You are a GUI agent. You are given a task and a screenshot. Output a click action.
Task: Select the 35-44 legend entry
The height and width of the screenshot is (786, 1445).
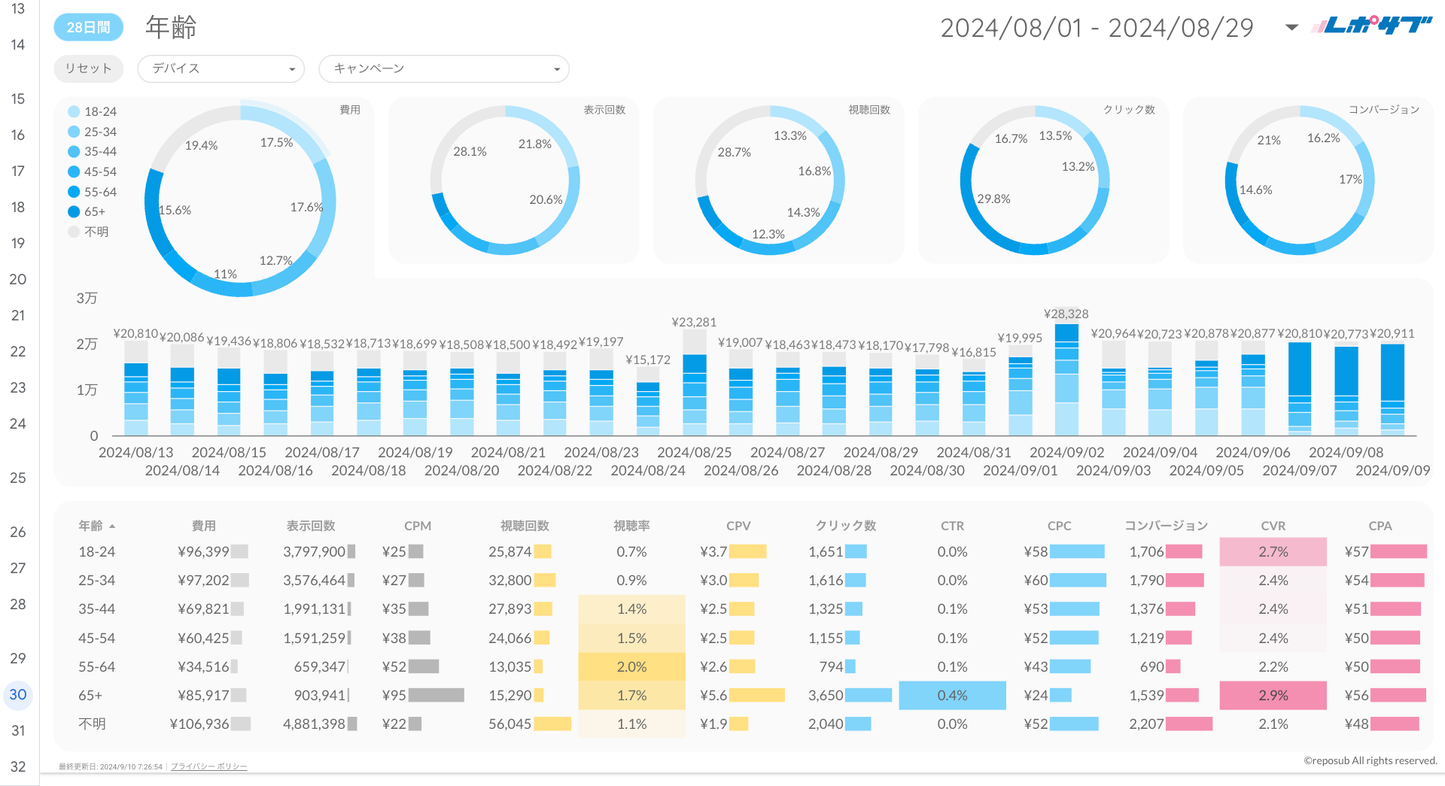point(92,152)
